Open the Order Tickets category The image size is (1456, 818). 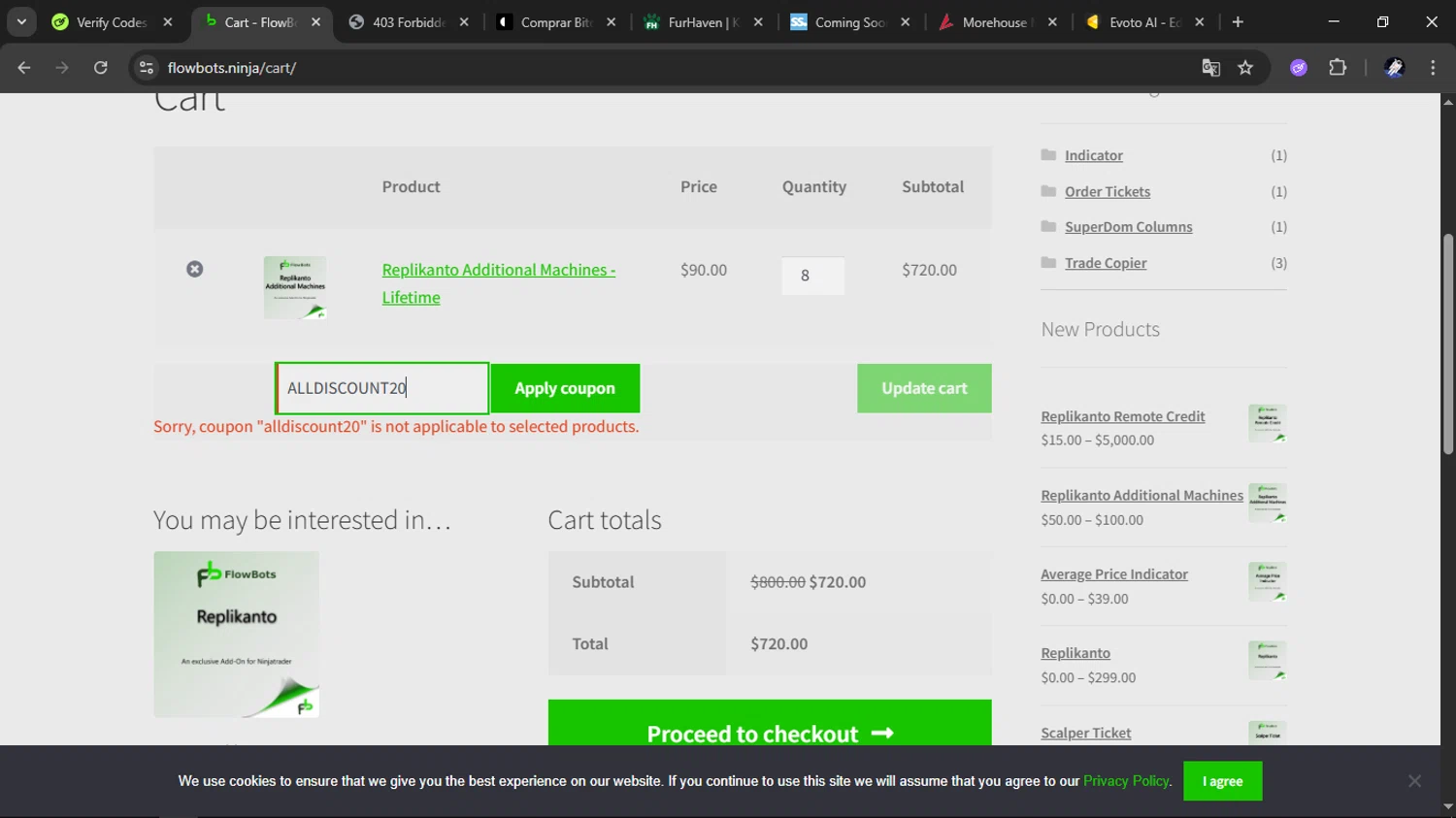tap(1108, 191)
